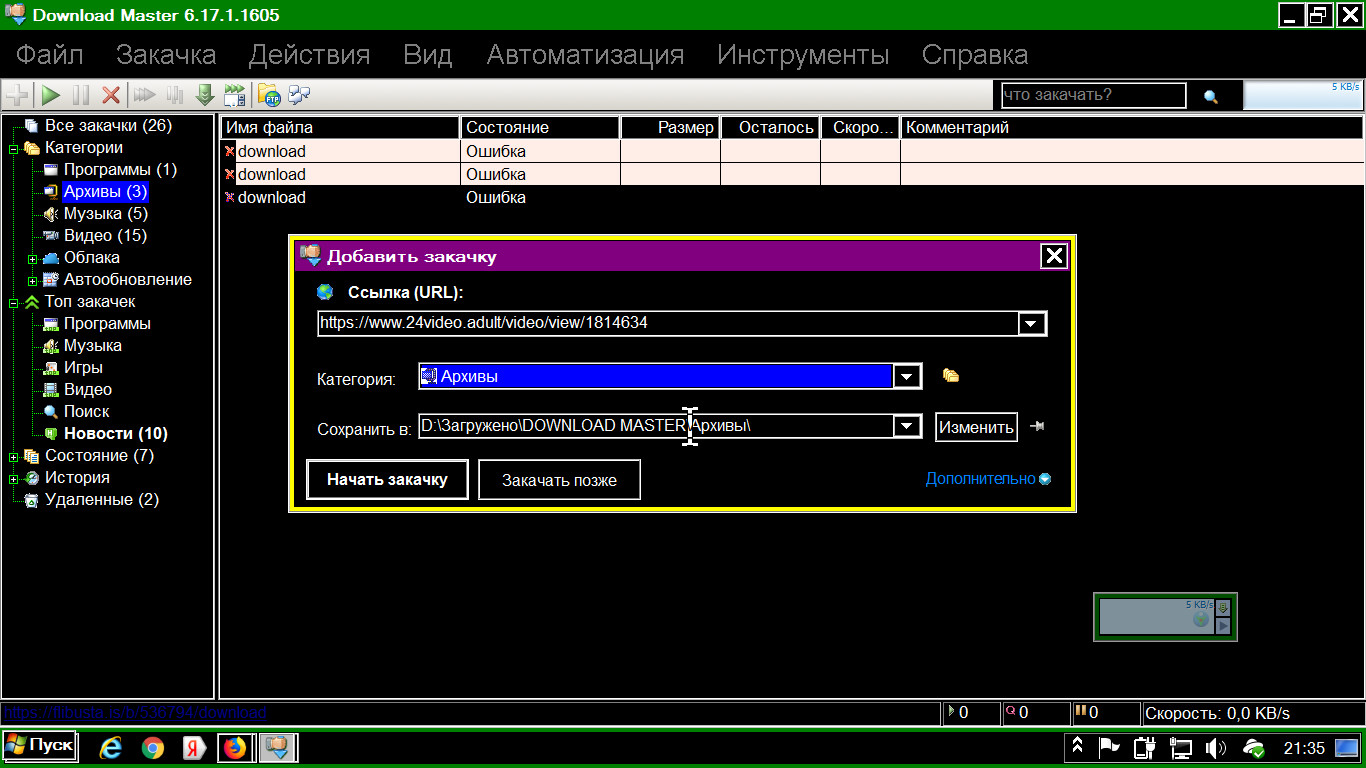This screenshot has height=768, width=1366.
Task: Open the Категория dropdown arrow
Action: point(906,376)
